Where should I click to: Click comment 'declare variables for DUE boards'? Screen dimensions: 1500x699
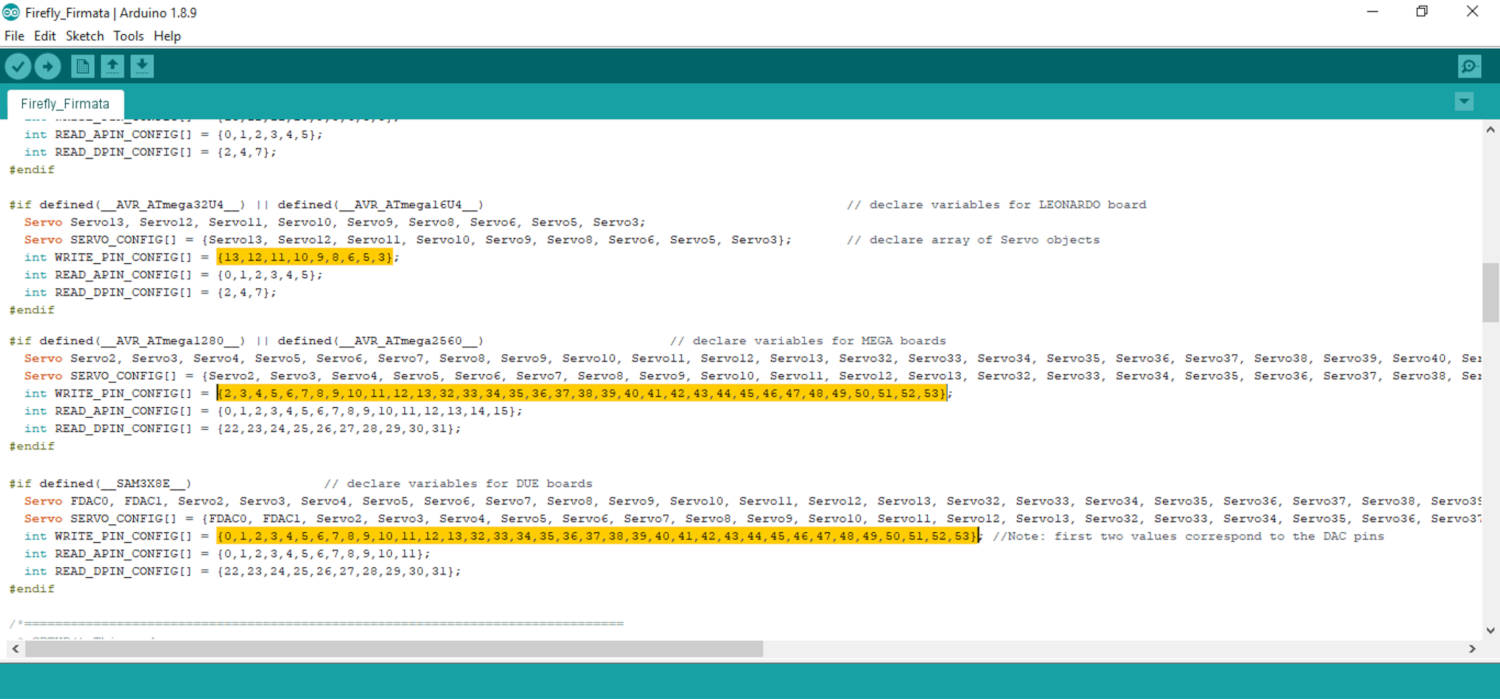[458, 483]
